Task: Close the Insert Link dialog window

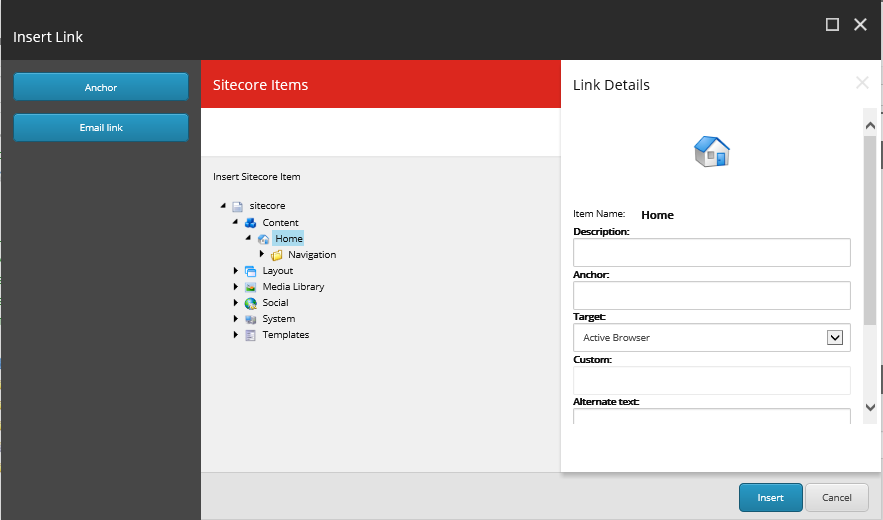Action: (860, 24)
